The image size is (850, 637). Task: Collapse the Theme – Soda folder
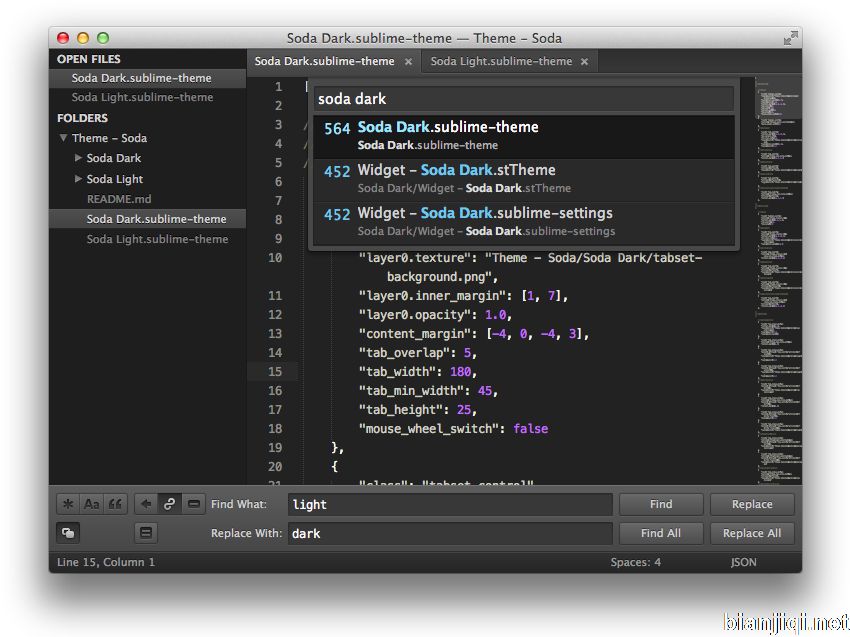63,139
